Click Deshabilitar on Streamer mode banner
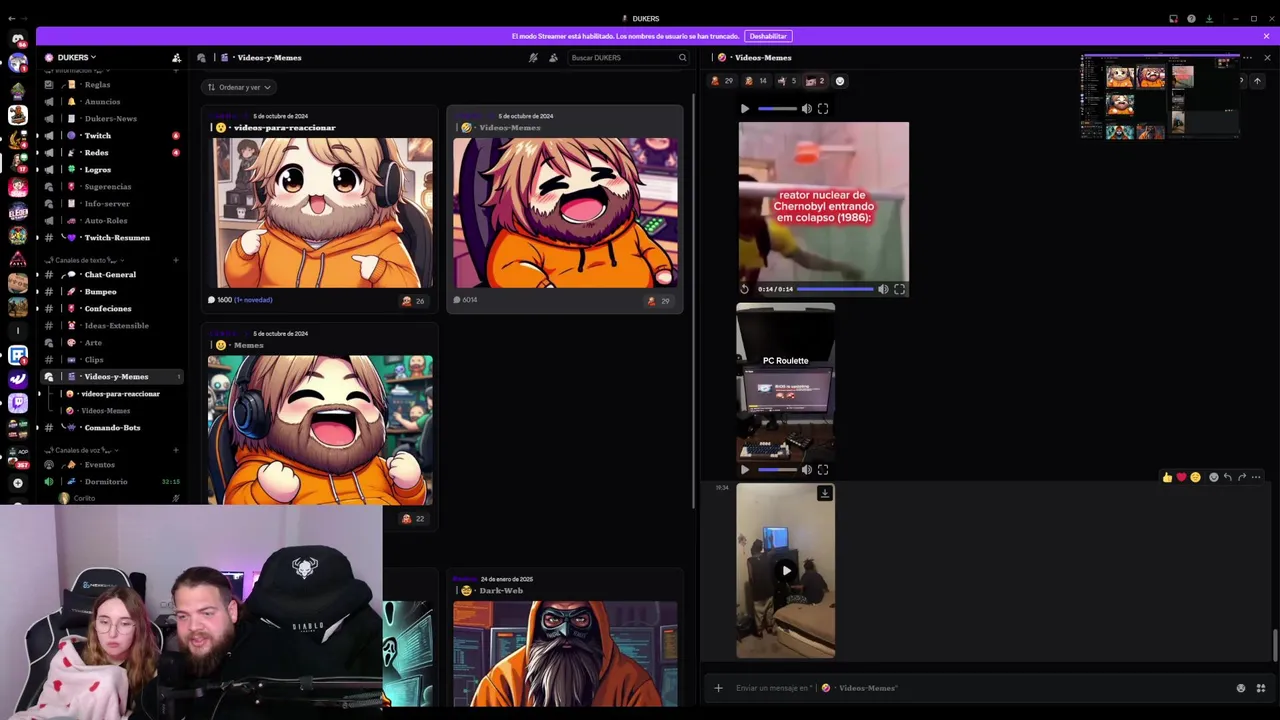The width and height of the screenshot is (1280, 720). pyautogui.click(x=768, y=36)
